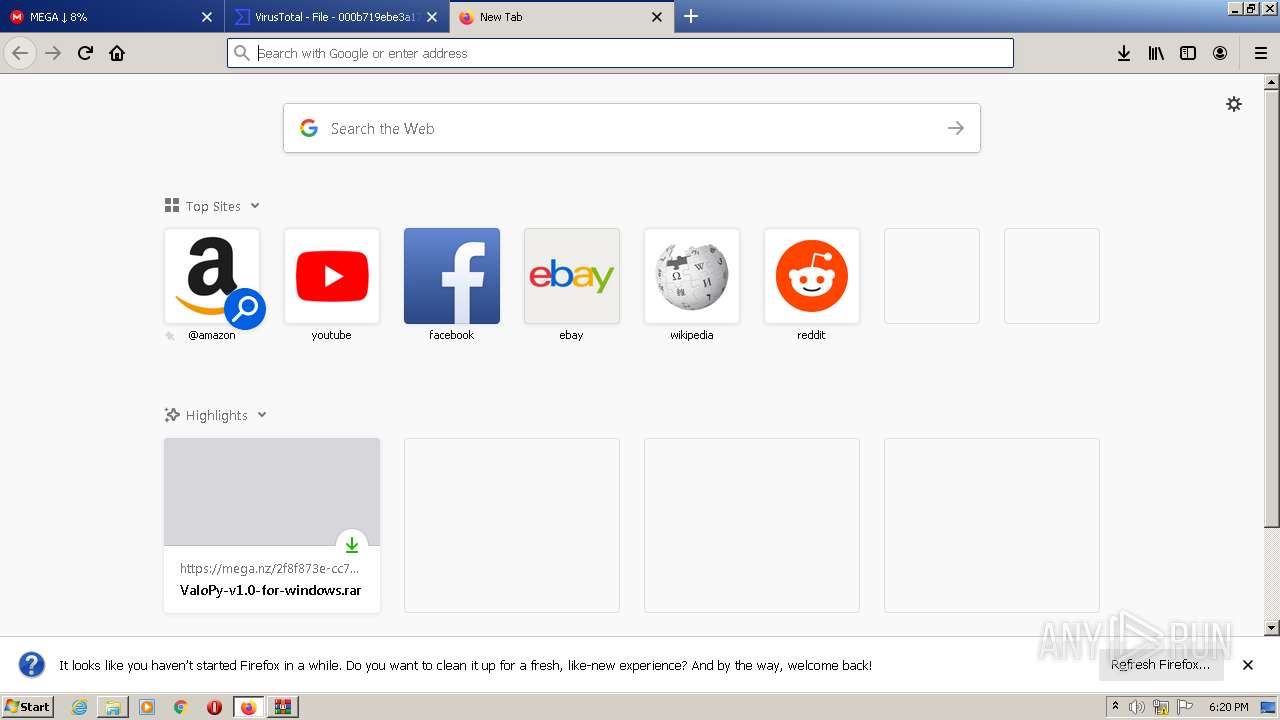
Task: Open the Downloads panel icon
Action: (1124, 53)
